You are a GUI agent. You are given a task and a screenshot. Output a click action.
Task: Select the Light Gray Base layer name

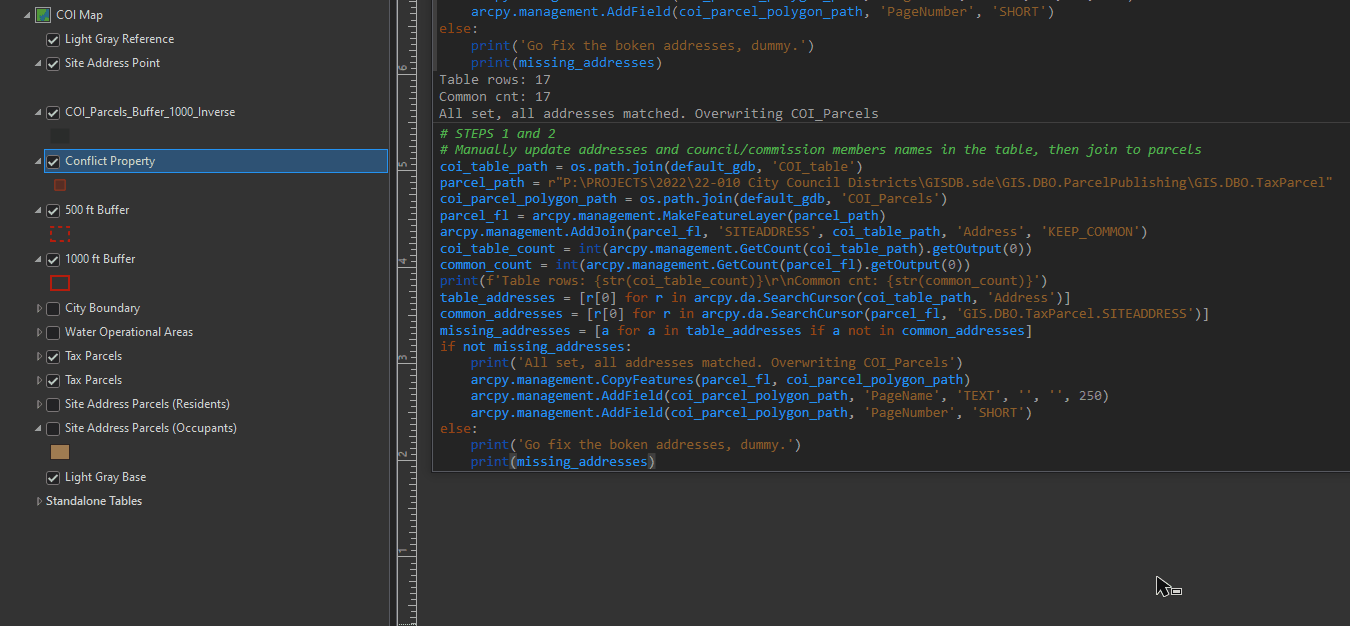point(106,478)
